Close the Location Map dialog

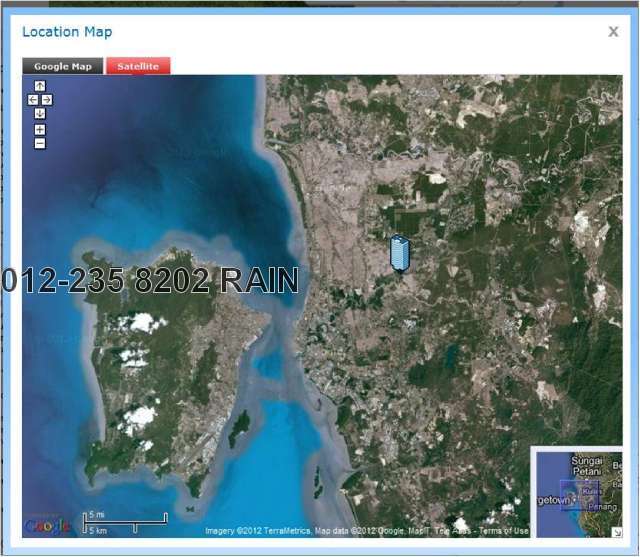[613, 32]
